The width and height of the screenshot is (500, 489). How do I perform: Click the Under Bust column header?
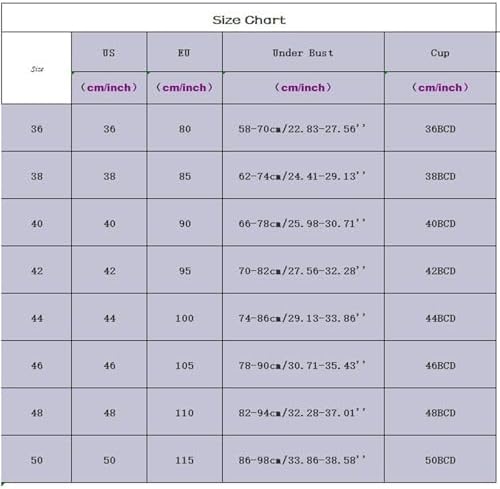303,52
